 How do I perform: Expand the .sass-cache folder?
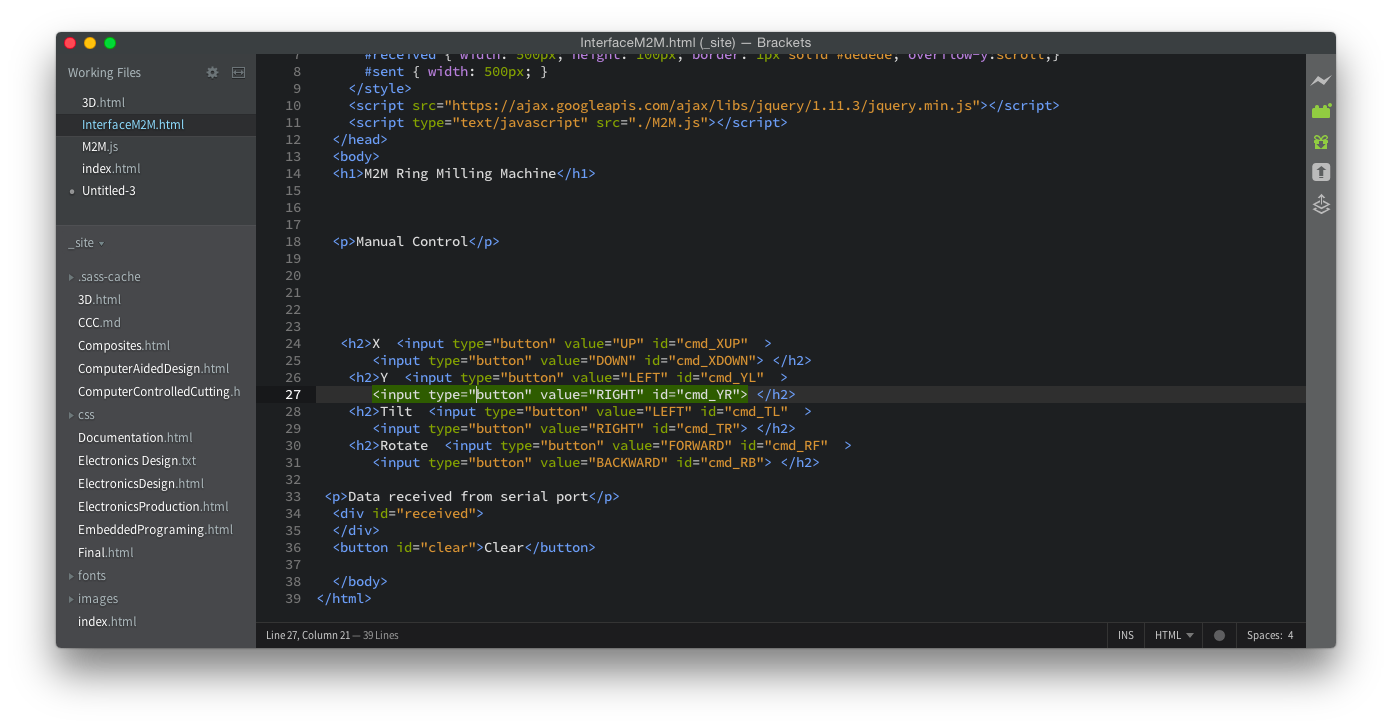click(x=109, y=277)
